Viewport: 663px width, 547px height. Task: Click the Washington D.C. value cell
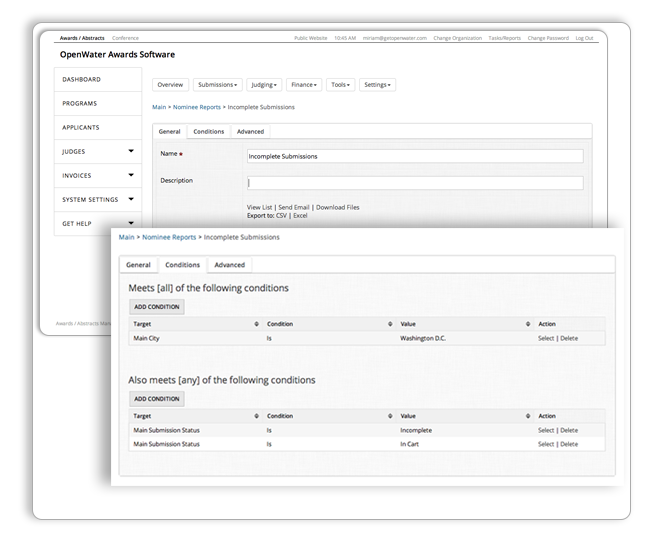tap(423, 338)
